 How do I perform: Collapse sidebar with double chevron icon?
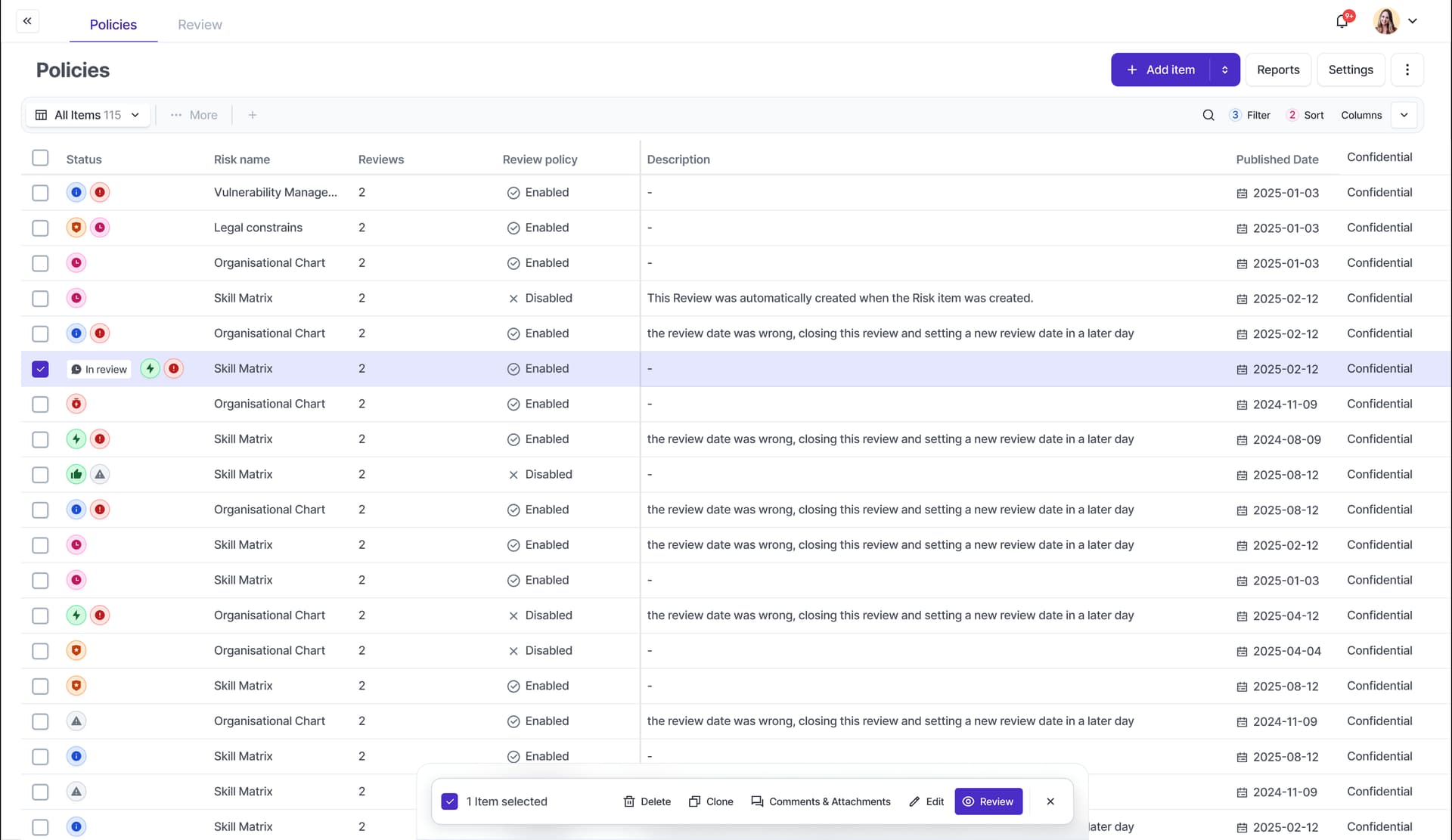pyautogui.click(x=27, y=21)
